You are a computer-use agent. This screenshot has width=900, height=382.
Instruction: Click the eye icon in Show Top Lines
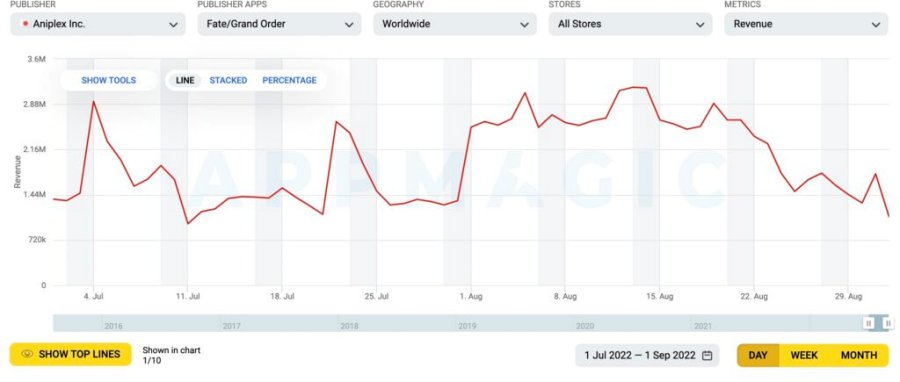(27, 354)
